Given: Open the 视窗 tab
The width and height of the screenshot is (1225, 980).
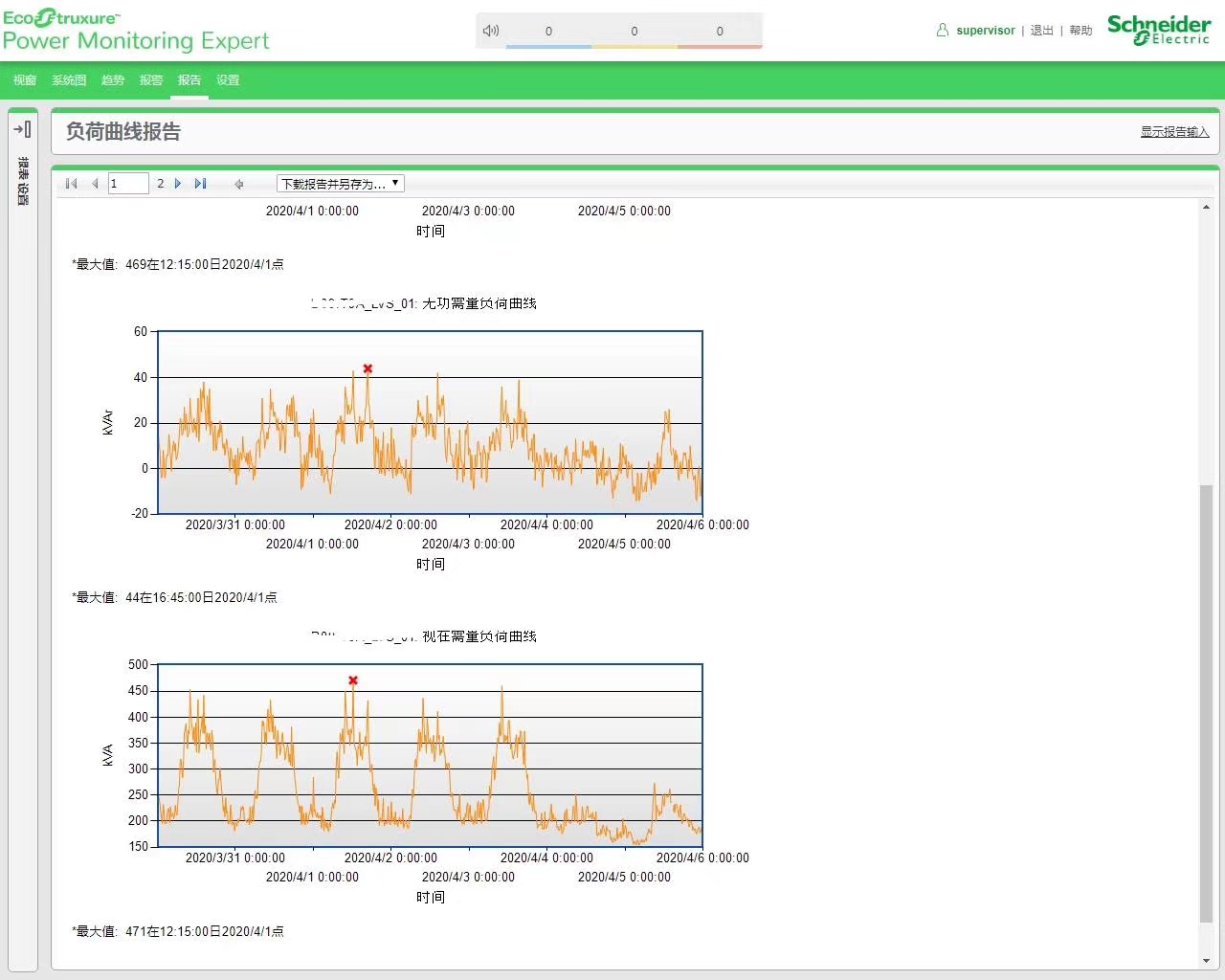Looking at the screenshot, I should [25, 80].
